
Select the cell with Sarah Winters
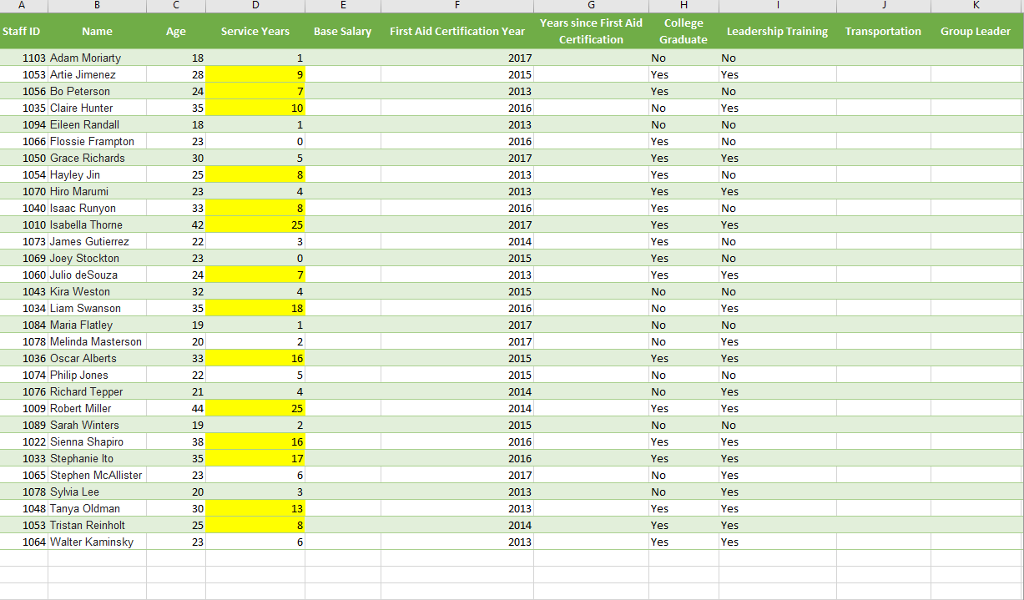(97, 425)
